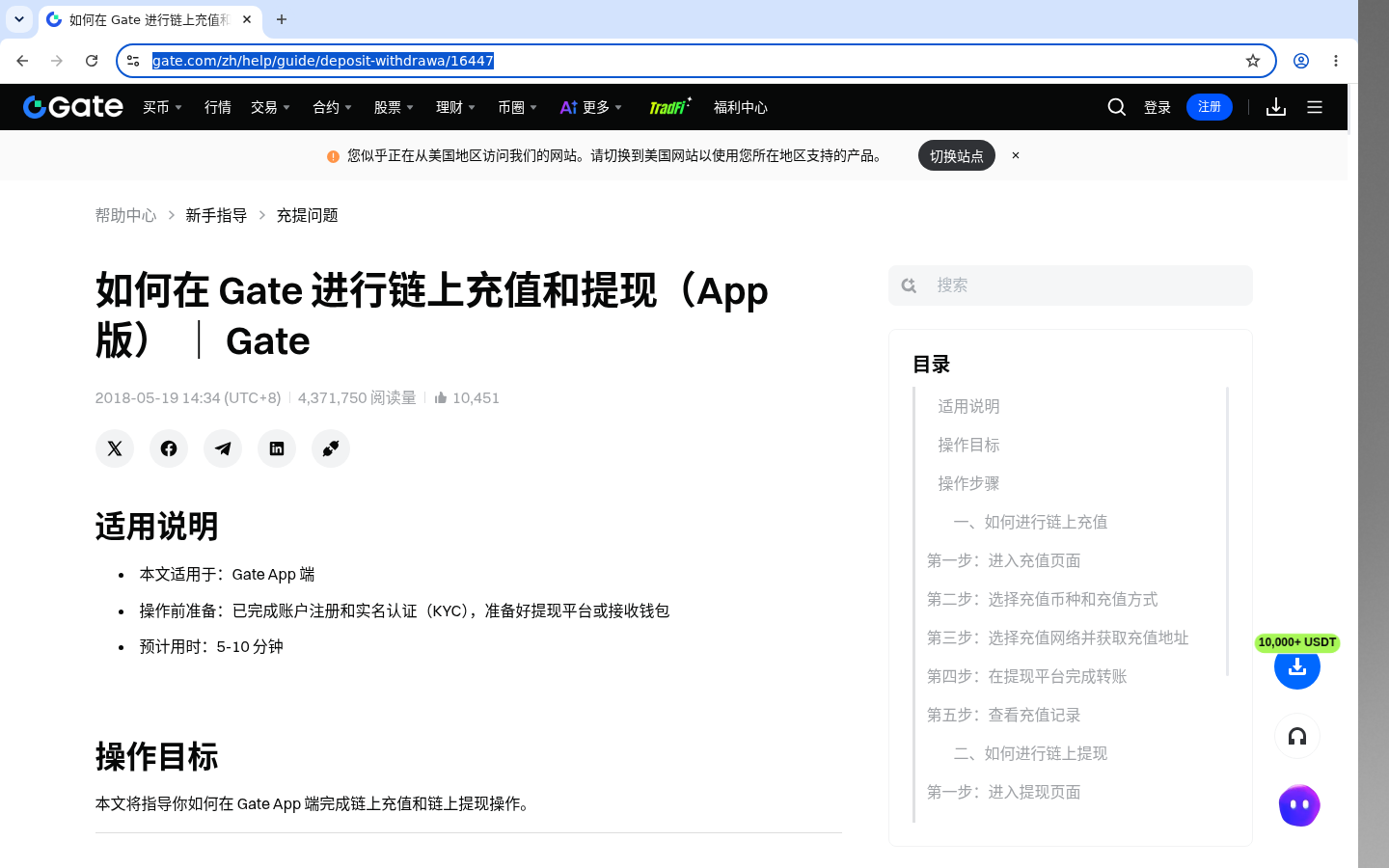The height and width of the screenshot is (868, 1389).
Task: Jump to 第二步:选择充值币种和充值方式
Action: (x=1042, y=599)
